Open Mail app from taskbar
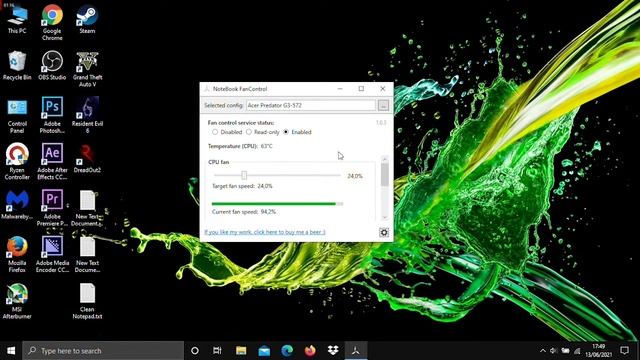 pyautogui.click(x=264, y=351)
